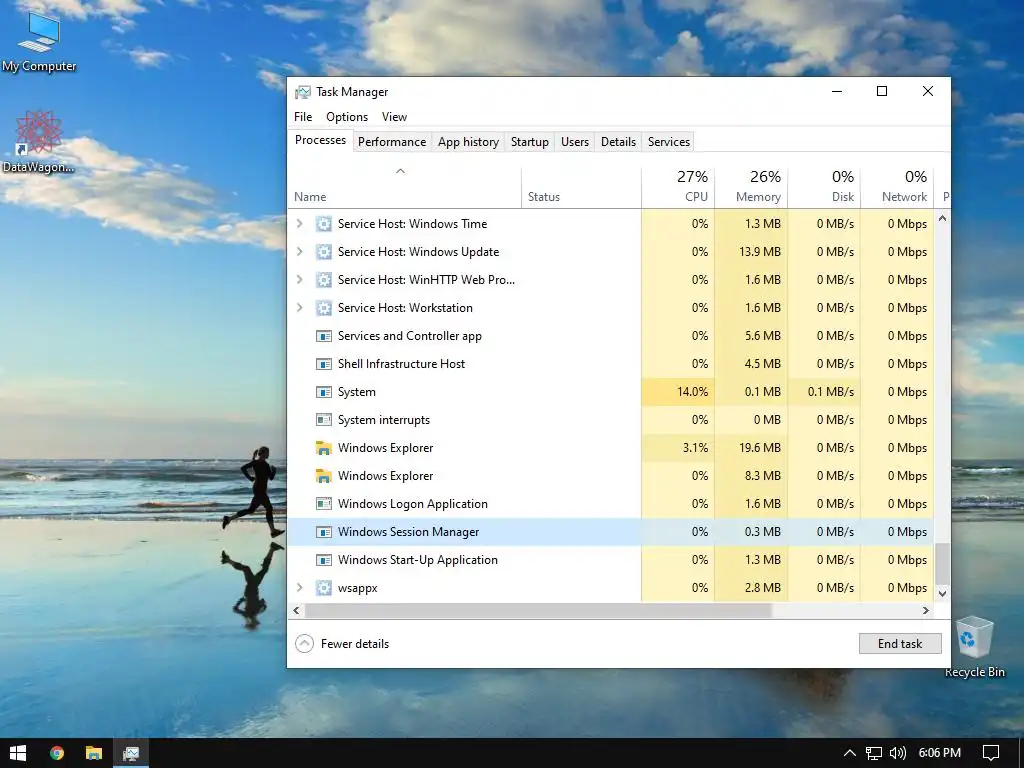Click the Windows Session Manager icon
The image size is (1024, 768).
coord(323,532)
